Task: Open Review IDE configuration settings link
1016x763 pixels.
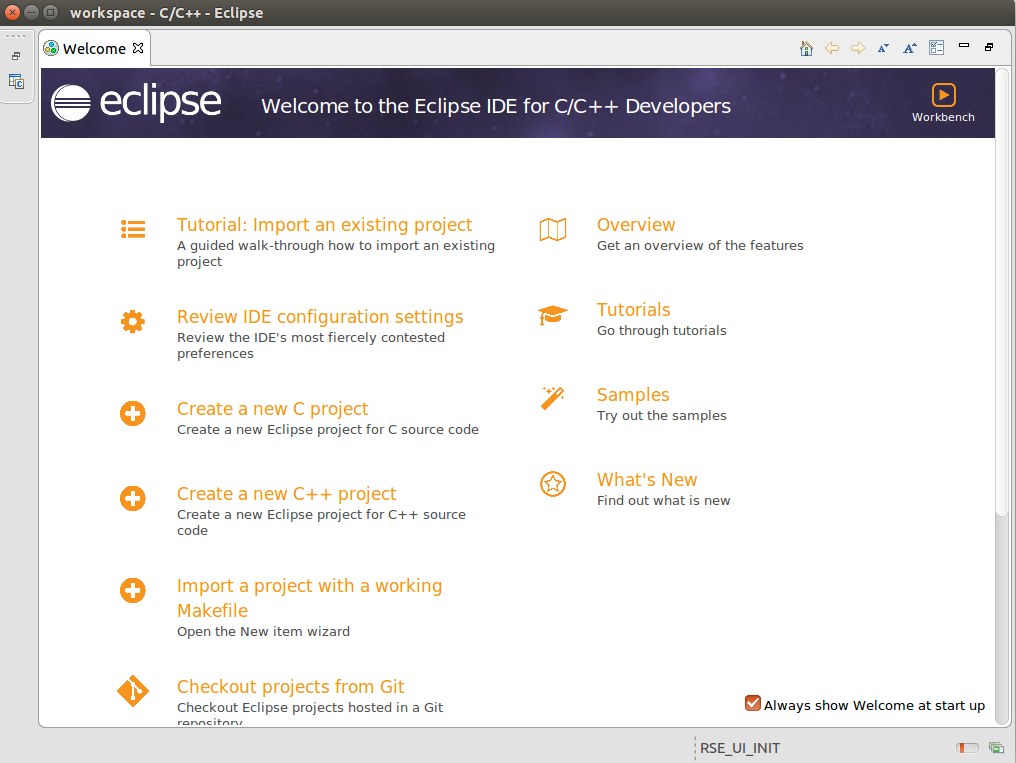Action: pyautogui.click(x=320, y=317)
